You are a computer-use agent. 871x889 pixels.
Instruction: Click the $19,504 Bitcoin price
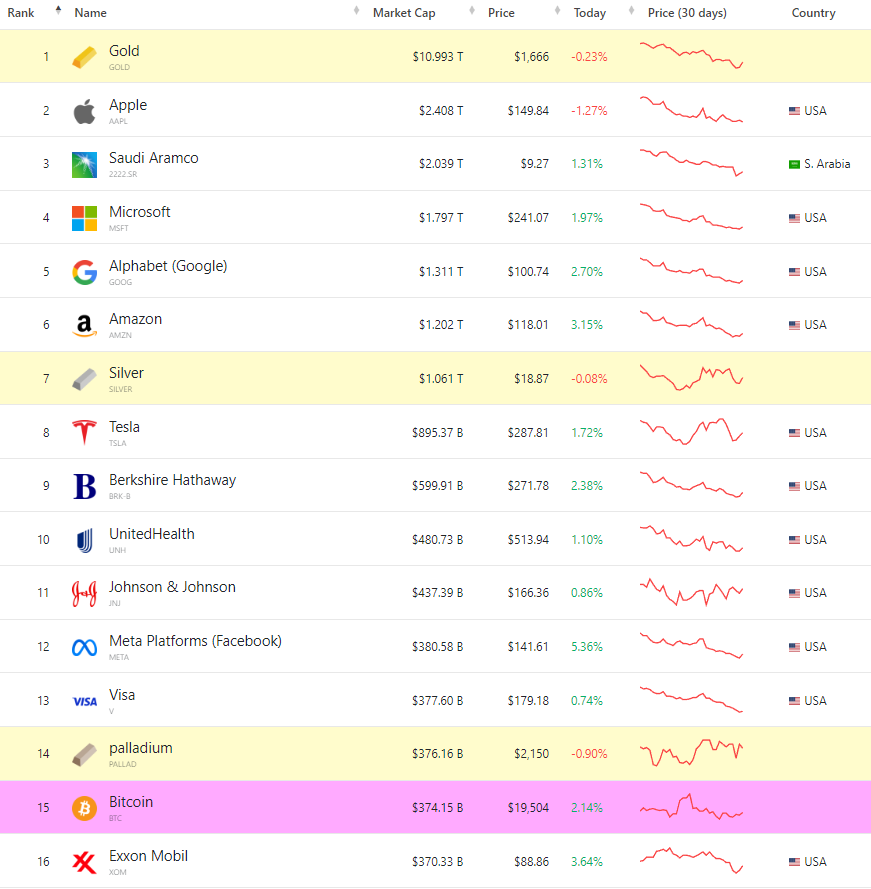(x=528, y=807)
